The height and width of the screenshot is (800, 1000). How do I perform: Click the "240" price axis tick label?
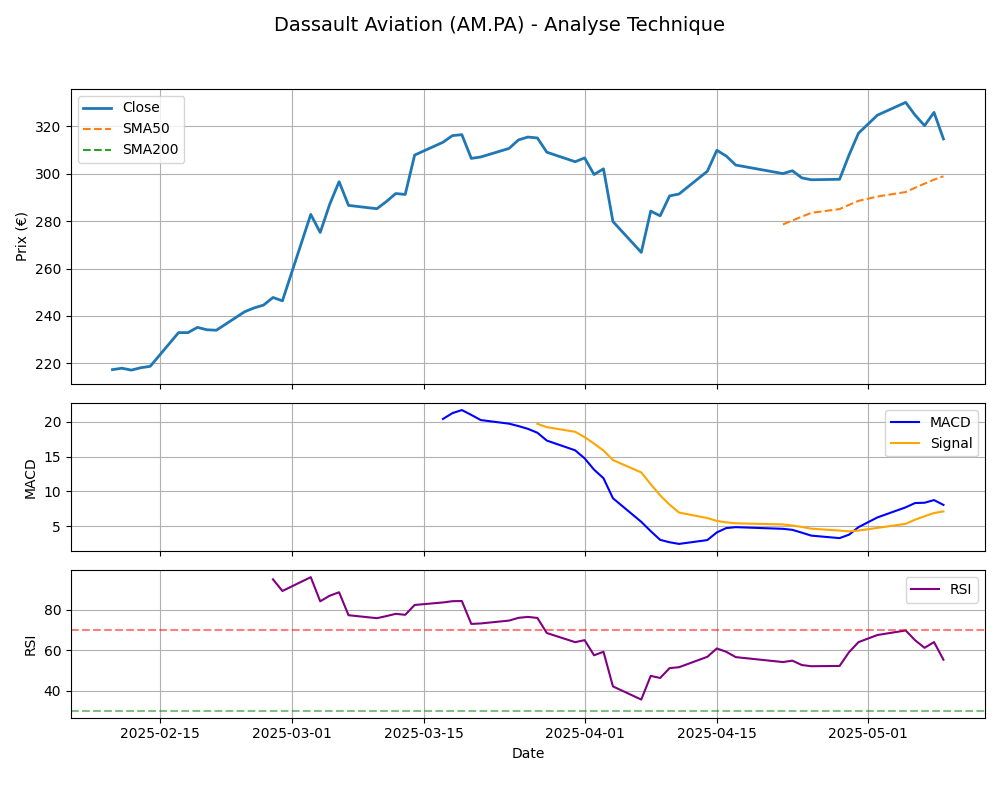pyautogui.click(x=49, y=317)
